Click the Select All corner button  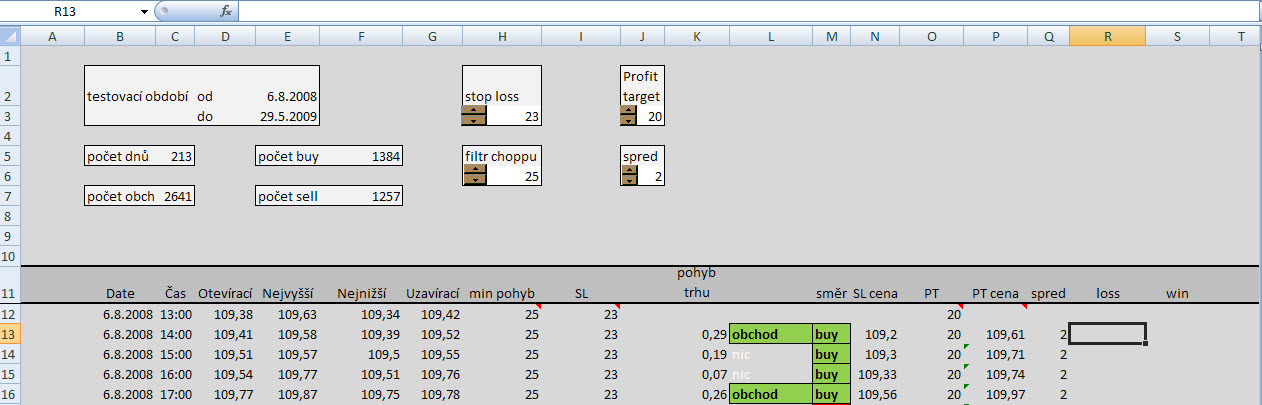(10, 36)
